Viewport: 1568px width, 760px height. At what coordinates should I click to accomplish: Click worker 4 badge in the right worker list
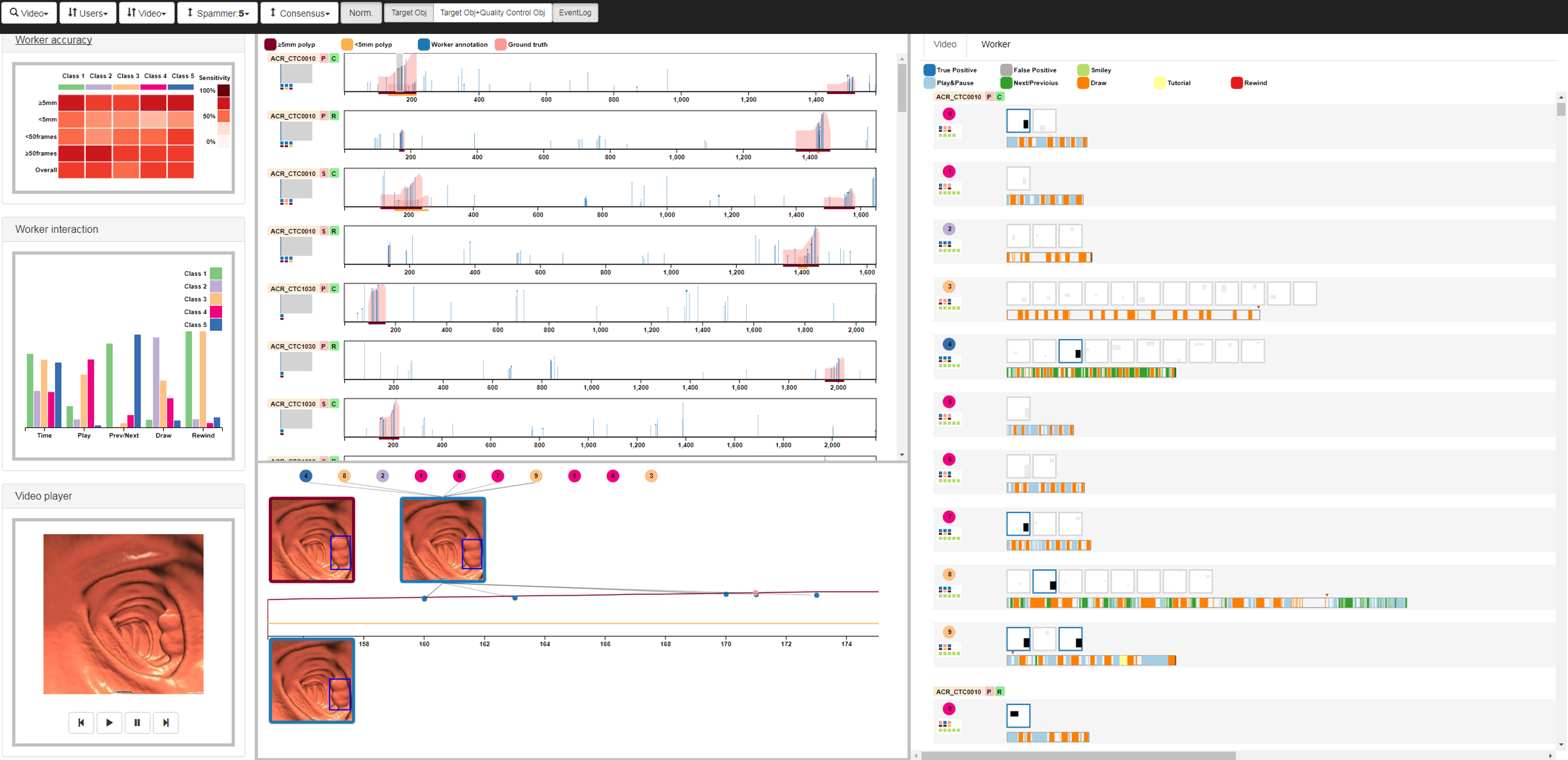[949, 344]
